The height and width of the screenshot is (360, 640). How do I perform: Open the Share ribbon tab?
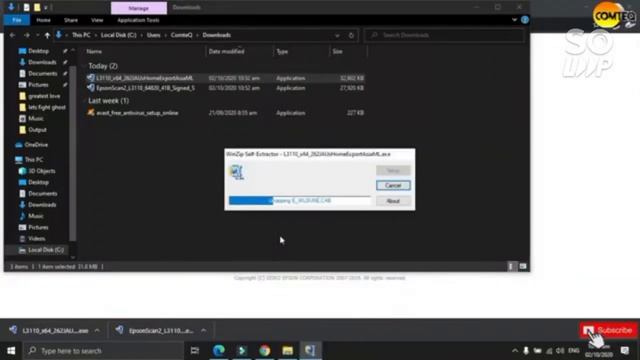(71, 20)
